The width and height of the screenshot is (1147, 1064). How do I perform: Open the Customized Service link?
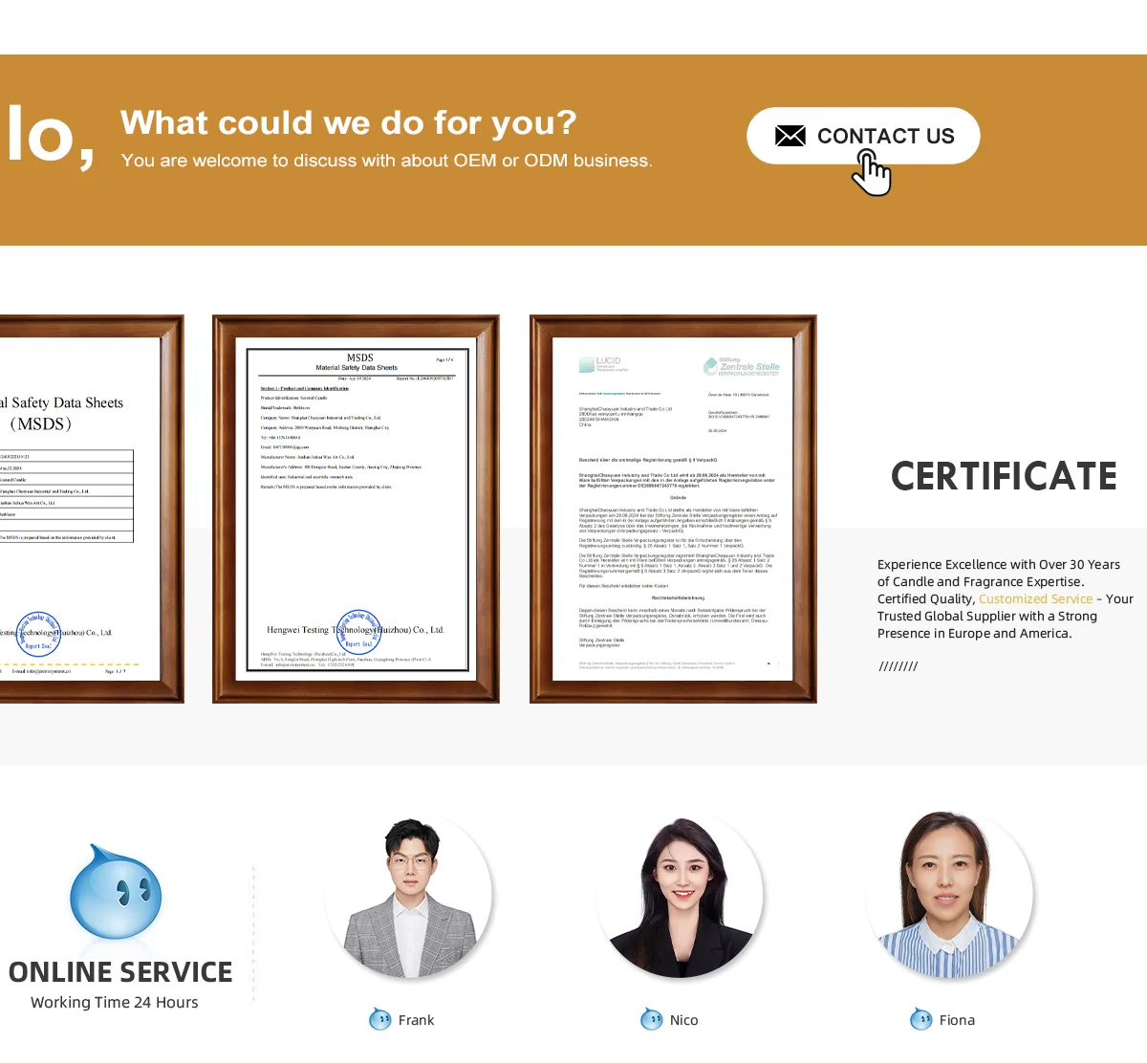coord(1035,598)
